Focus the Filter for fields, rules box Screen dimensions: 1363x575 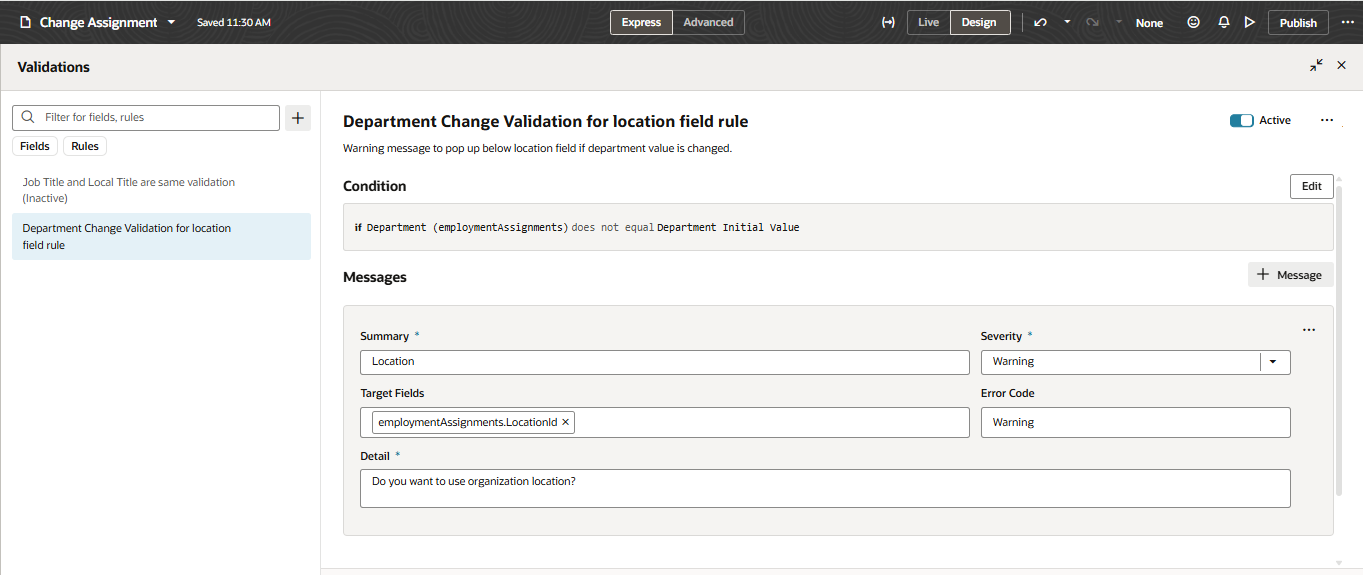pos(146,117)
